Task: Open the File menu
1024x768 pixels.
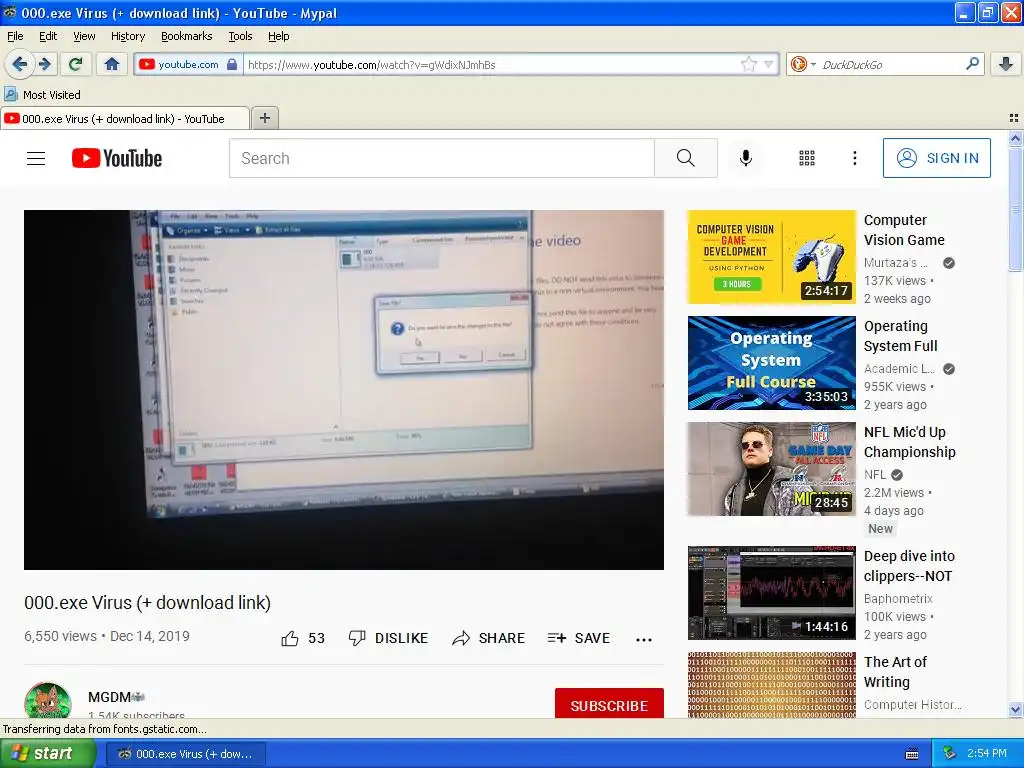Action: (x=15, y=36)
